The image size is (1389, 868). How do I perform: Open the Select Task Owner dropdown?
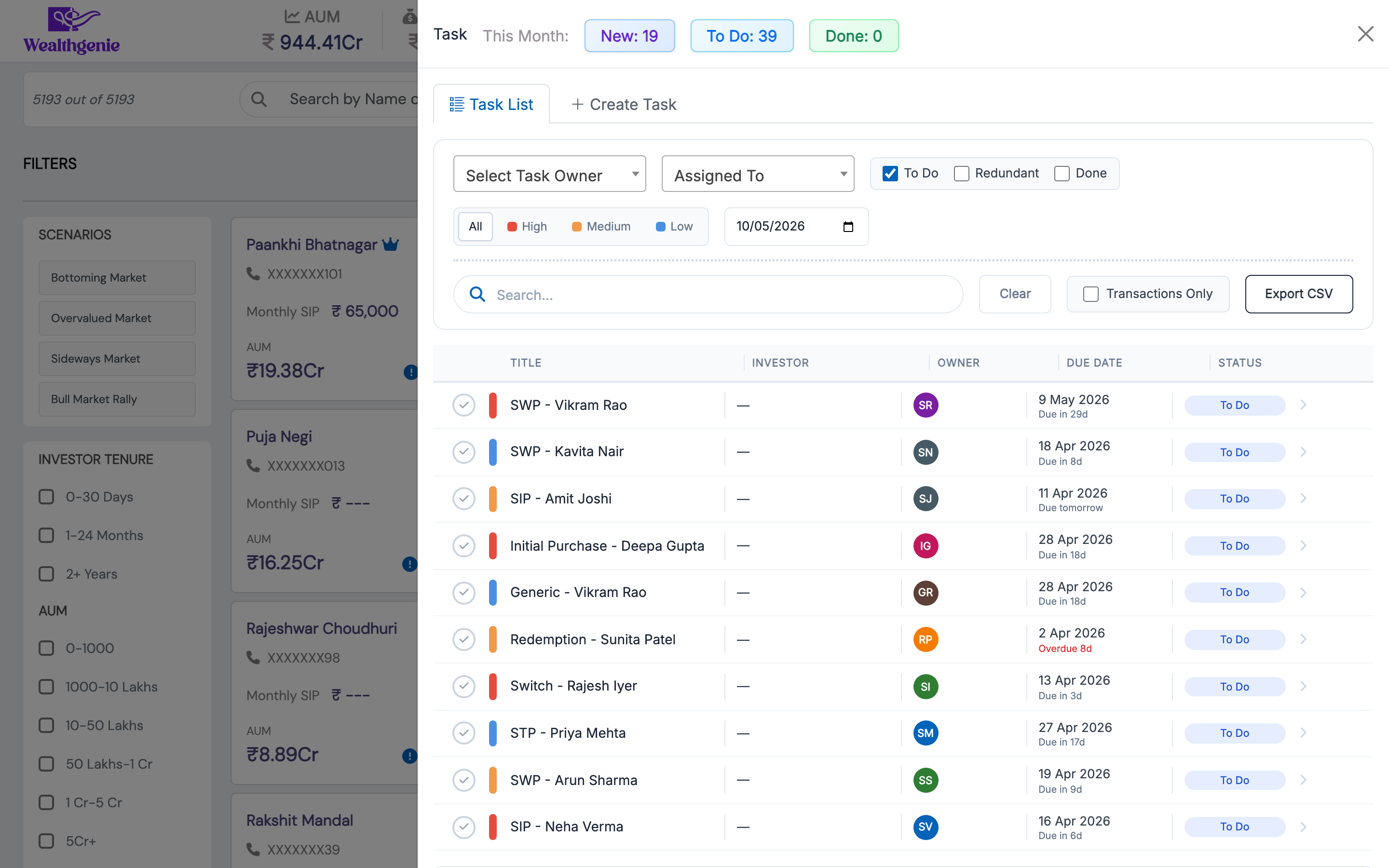(549, 174)
